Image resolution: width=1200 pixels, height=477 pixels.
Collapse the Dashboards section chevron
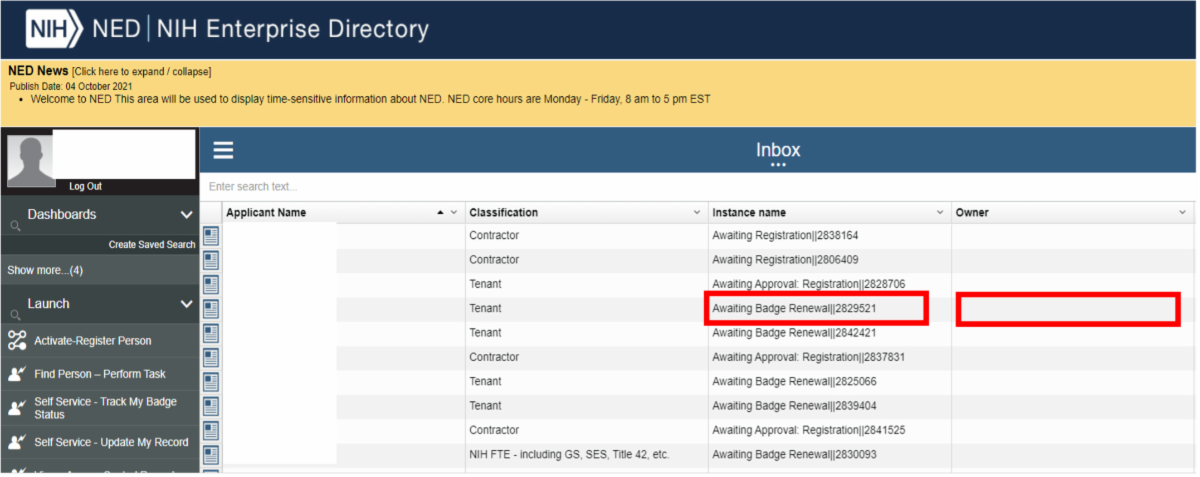186,215
